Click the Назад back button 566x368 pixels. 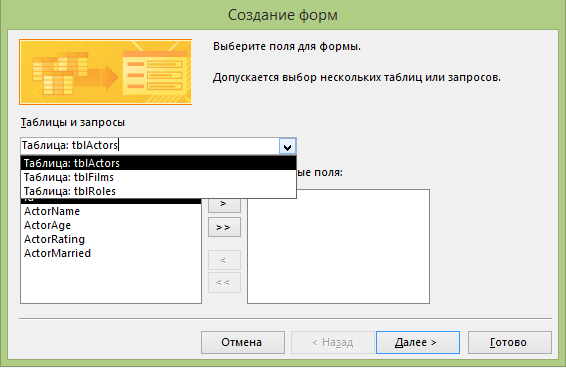click(x=332, y=342)
